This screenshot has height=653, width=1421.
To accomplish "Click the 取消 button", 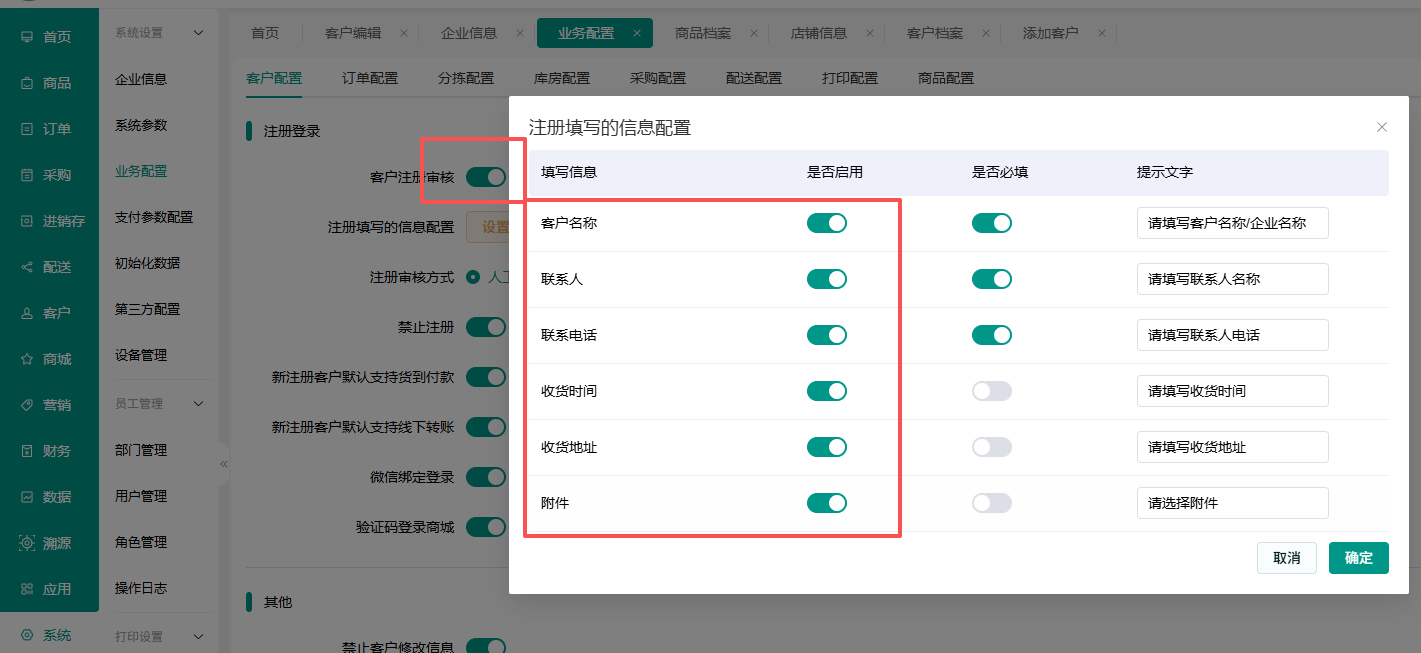I will 1287,558.
